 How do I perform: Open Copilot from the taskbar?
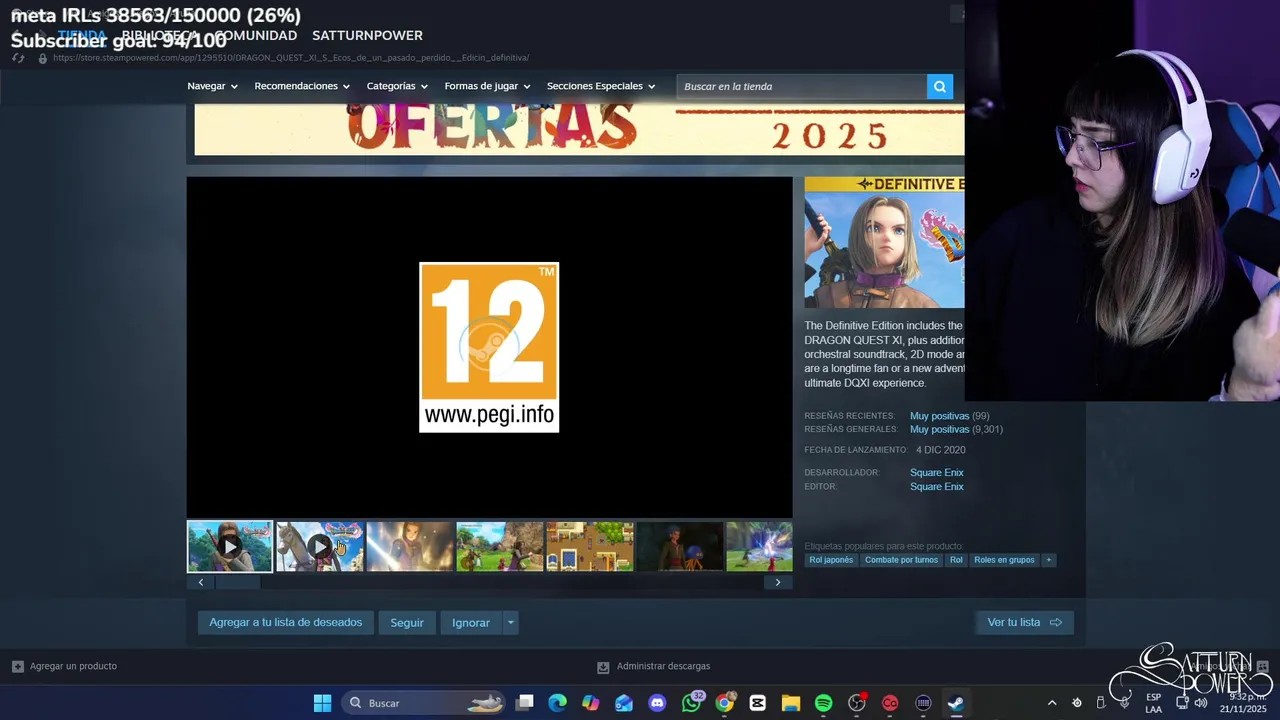pos(590,703)
